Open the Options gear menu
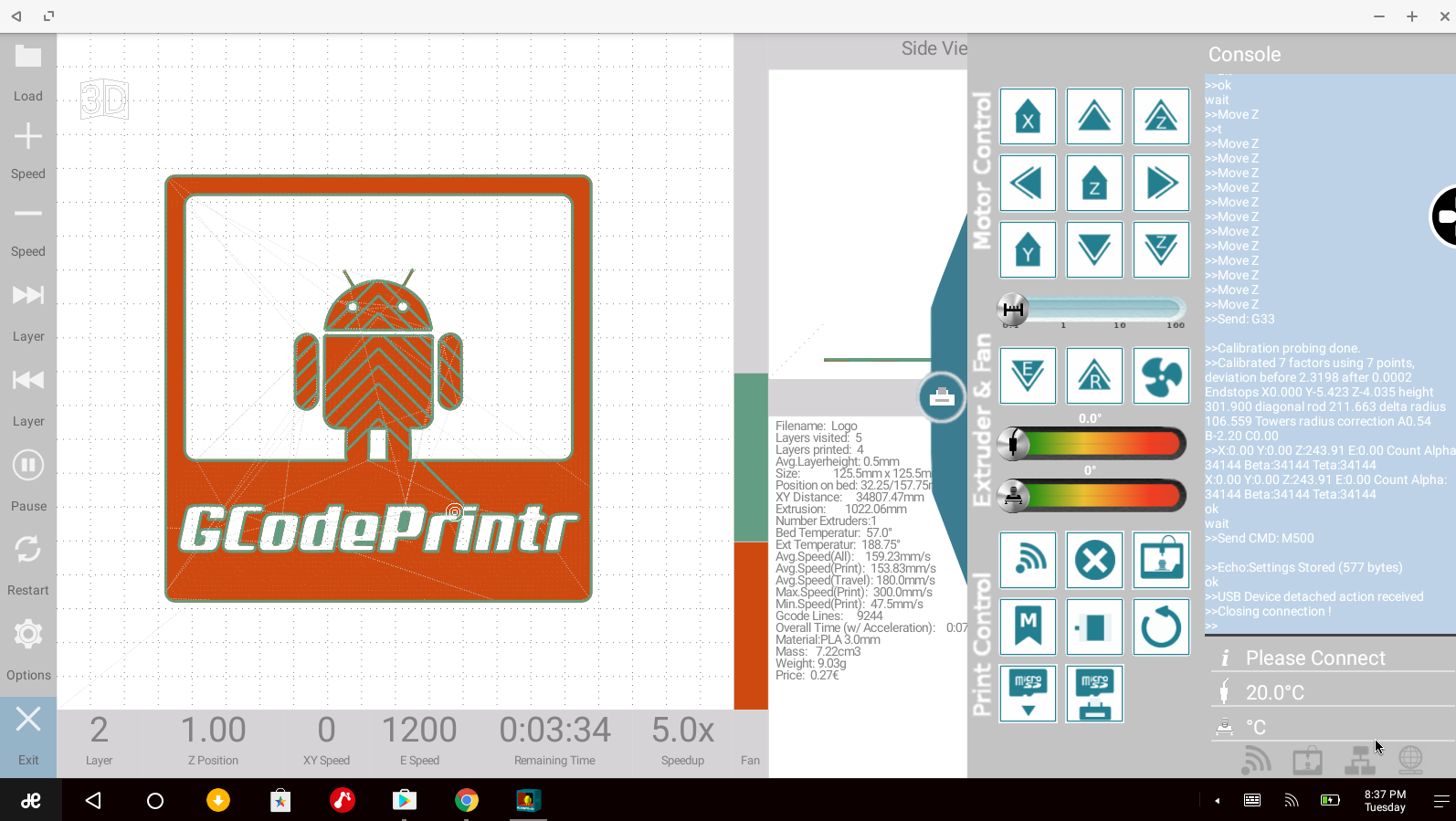Image resolution: width=1456 pixels, height=821 pixels. tap(27, 634)
